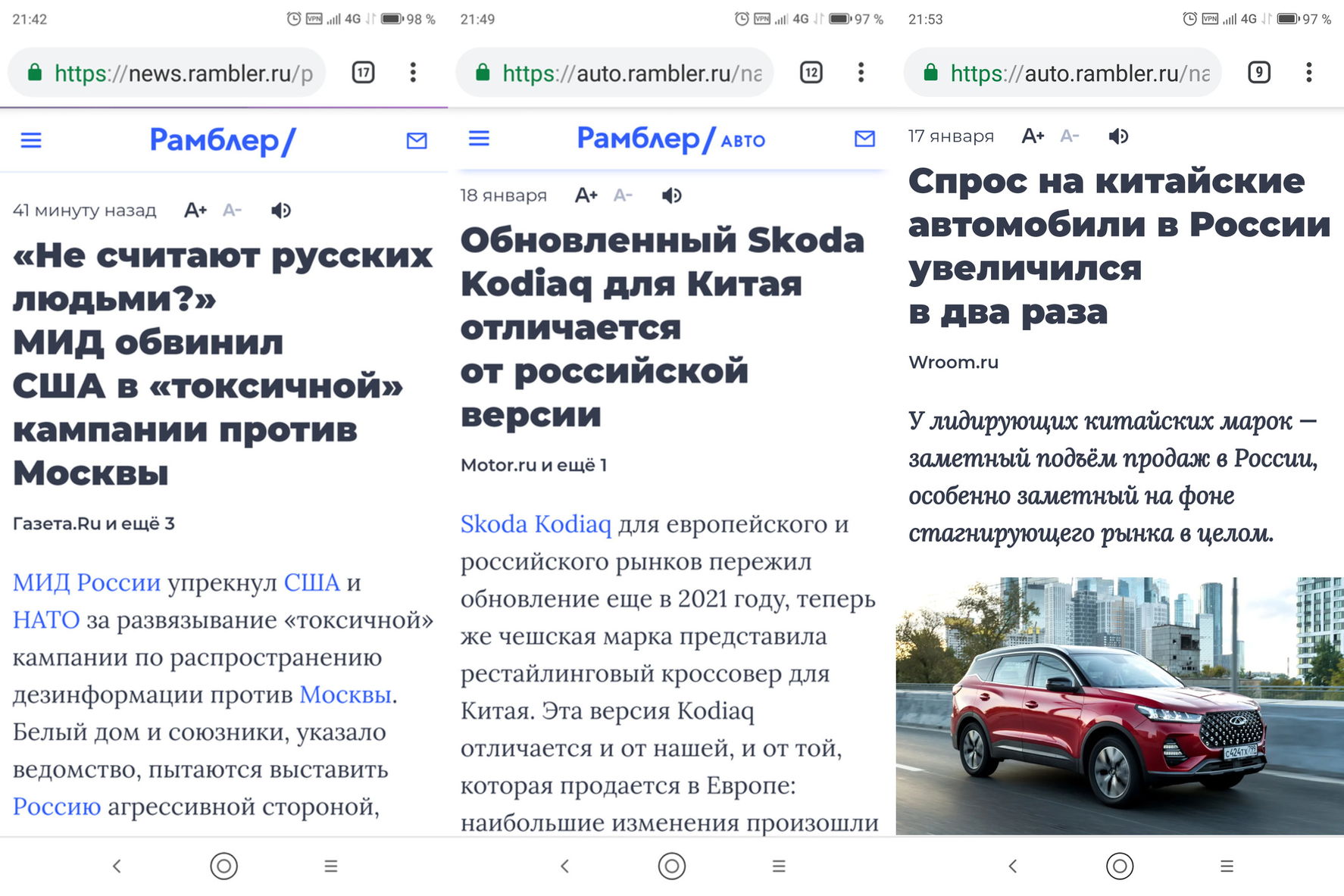Follow the 'Москвы' link in article text
The image size is (1344, 896).
pos(345,694)
